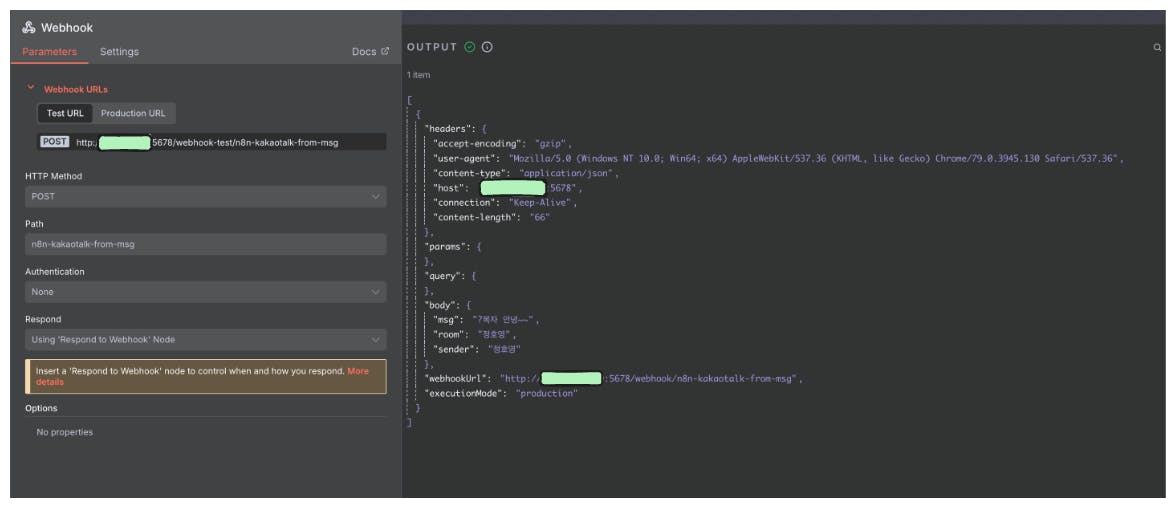Image resolution: width=1175 pixels, height=508 pixels.
Task: Click the output info icon
Action: pyautogui.click(x=487, y=47)
